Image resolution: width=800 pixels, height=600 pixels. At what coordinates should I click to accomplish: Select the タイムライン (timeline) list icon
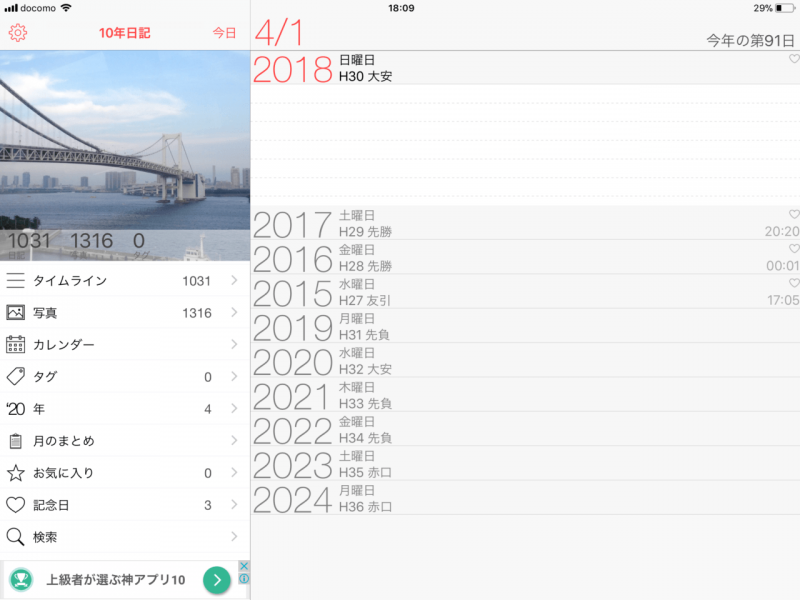pyautogui.click(x=14, y=281)
